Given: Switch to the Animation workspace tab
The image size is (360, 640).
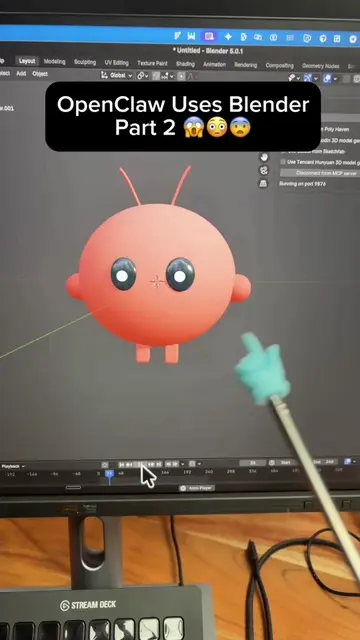Looking at the screenshot, I should pos(214,64).
